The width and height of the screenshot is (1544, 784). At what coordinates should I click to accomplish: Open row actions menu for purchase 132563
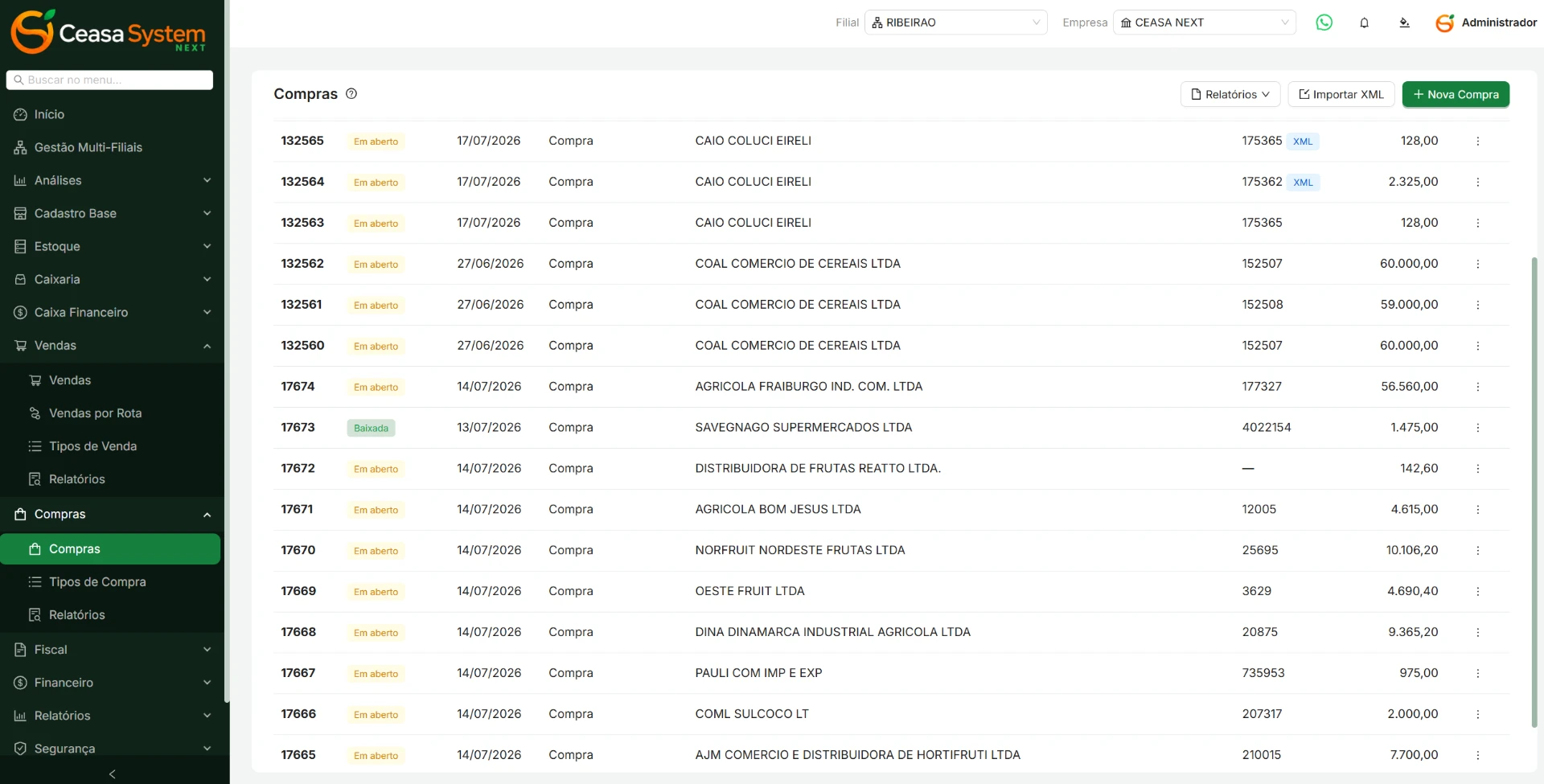click(x=1477, y=223)
